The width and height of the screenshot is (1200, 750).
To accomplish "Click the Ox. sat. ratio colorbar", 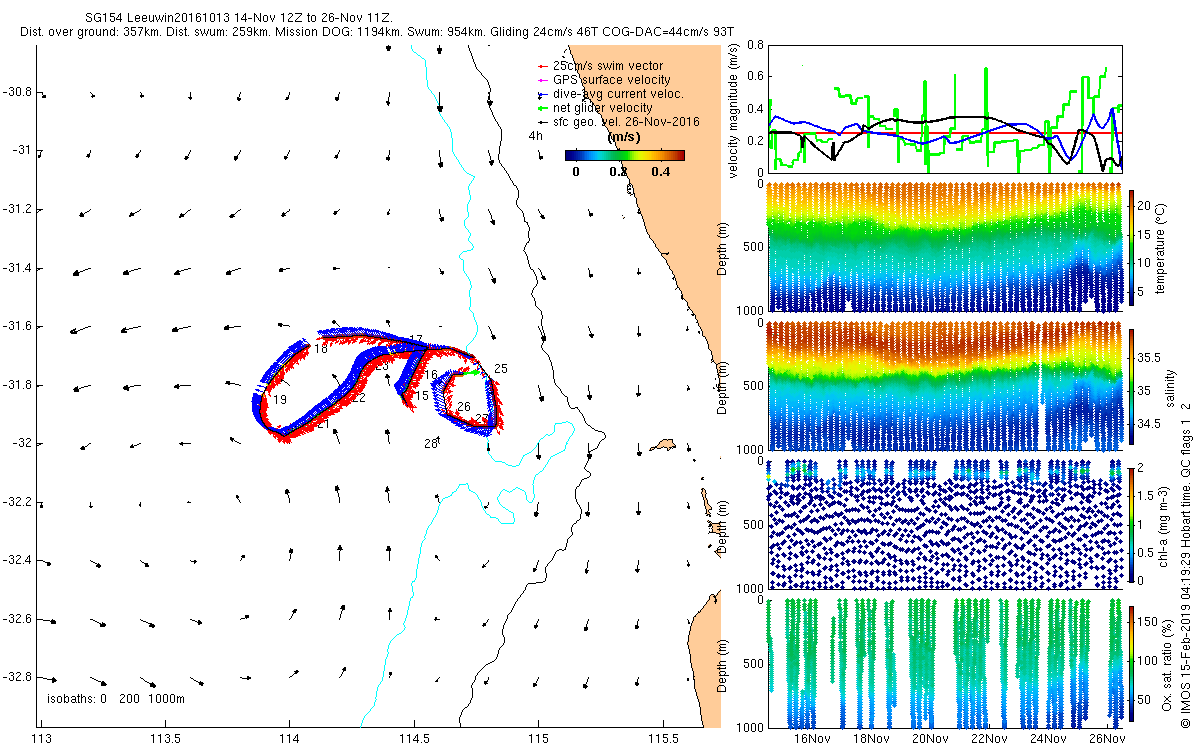I will pyautogui.click(x=1131, y=664).
